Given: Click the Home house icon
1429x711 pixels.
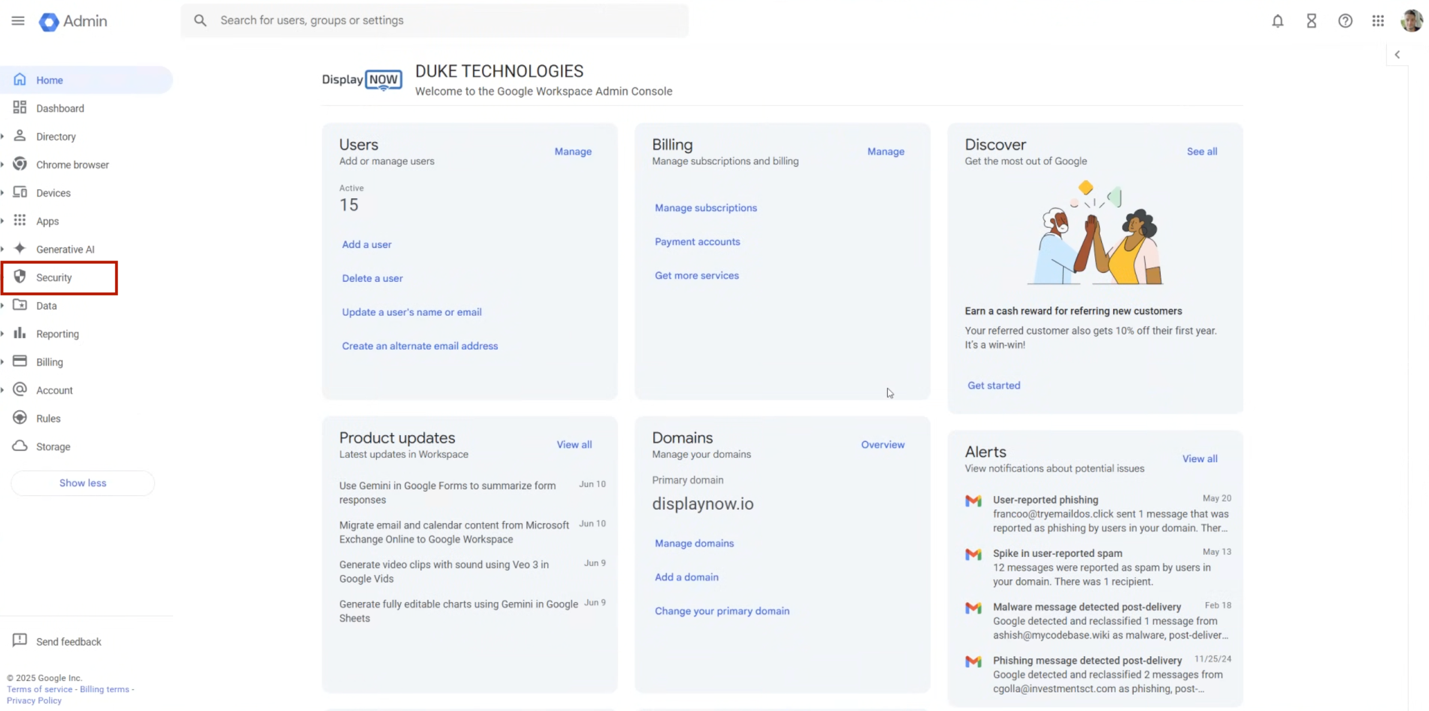Looking at the screenshot, I should (19, 79).
